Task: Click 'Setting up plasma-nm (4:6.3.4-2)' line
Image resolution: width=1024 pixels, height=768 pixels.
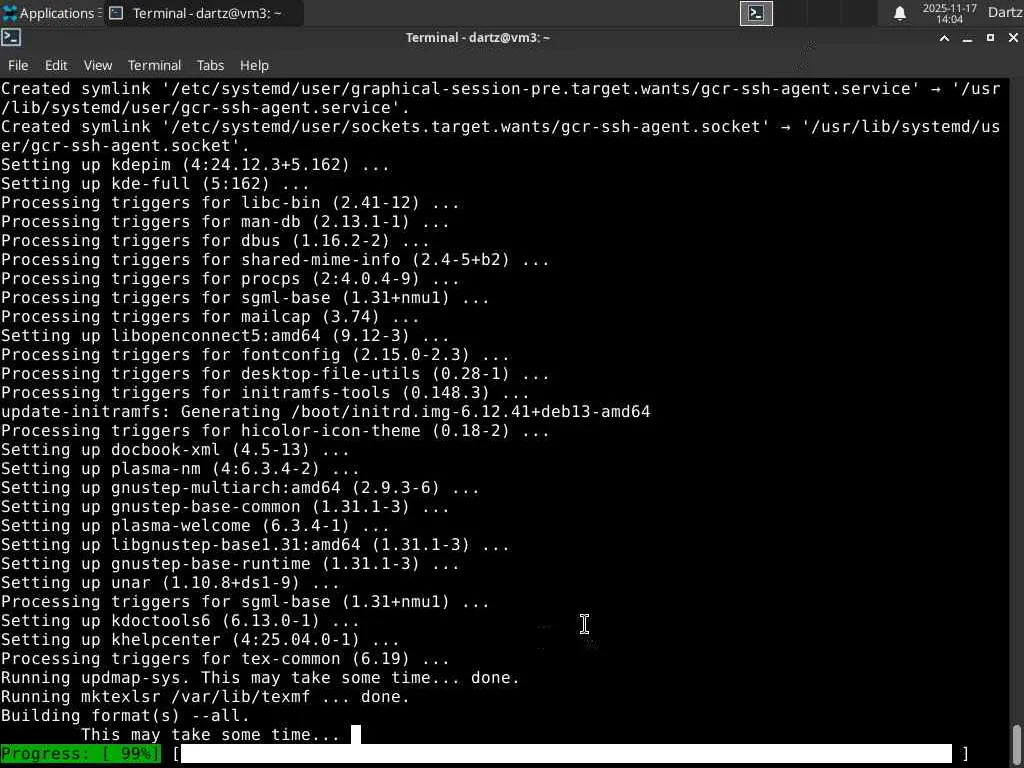Action: [180, 468]
